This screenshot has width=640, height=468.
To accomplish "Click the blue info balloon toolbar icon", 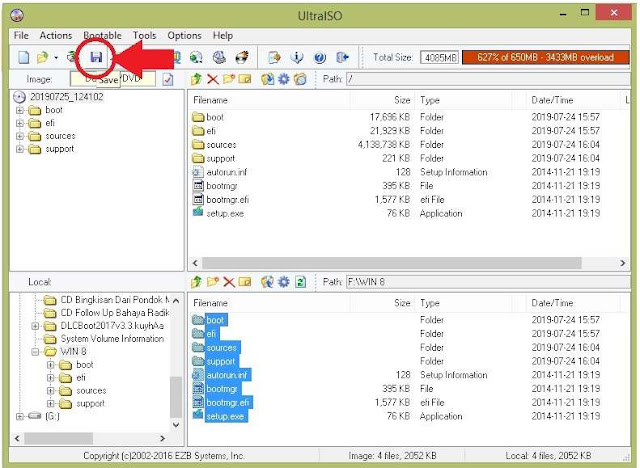I will coord(297,58).
